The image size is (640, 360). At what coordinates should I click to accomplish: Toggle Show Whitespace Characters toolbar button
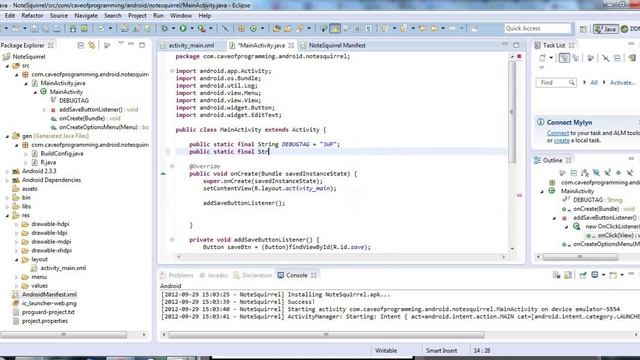[x=368, y=28]
